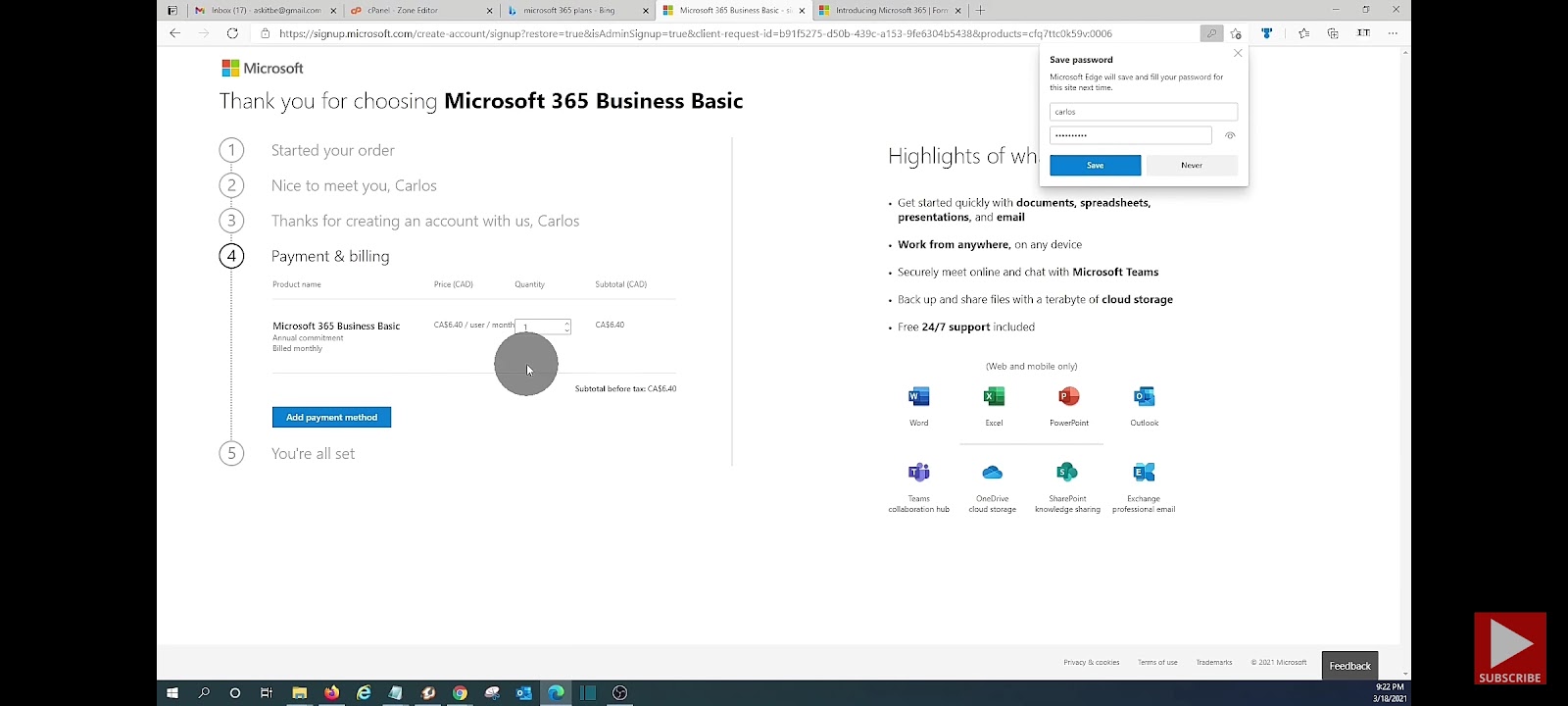
Task: Close the Gmail Inbox tab
Action: point(333,11)
